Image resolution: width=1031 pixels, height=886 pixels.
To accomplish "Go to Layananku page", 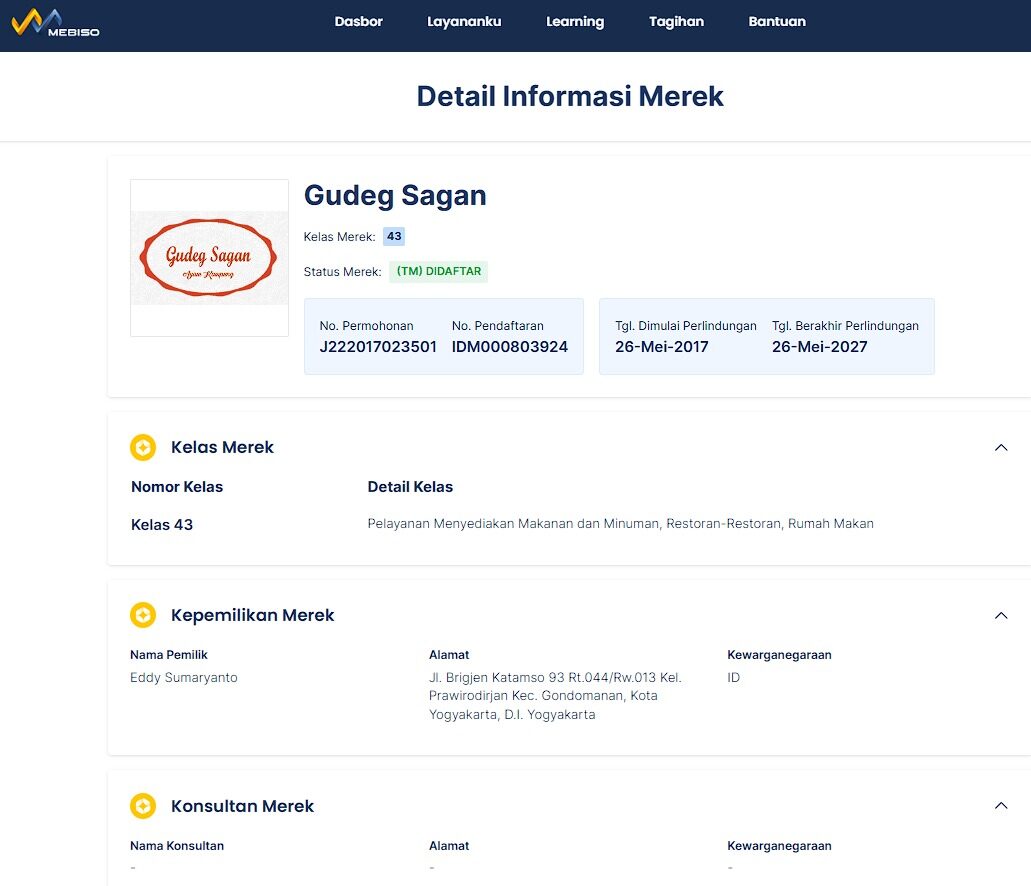I will (x=464, y=22).
